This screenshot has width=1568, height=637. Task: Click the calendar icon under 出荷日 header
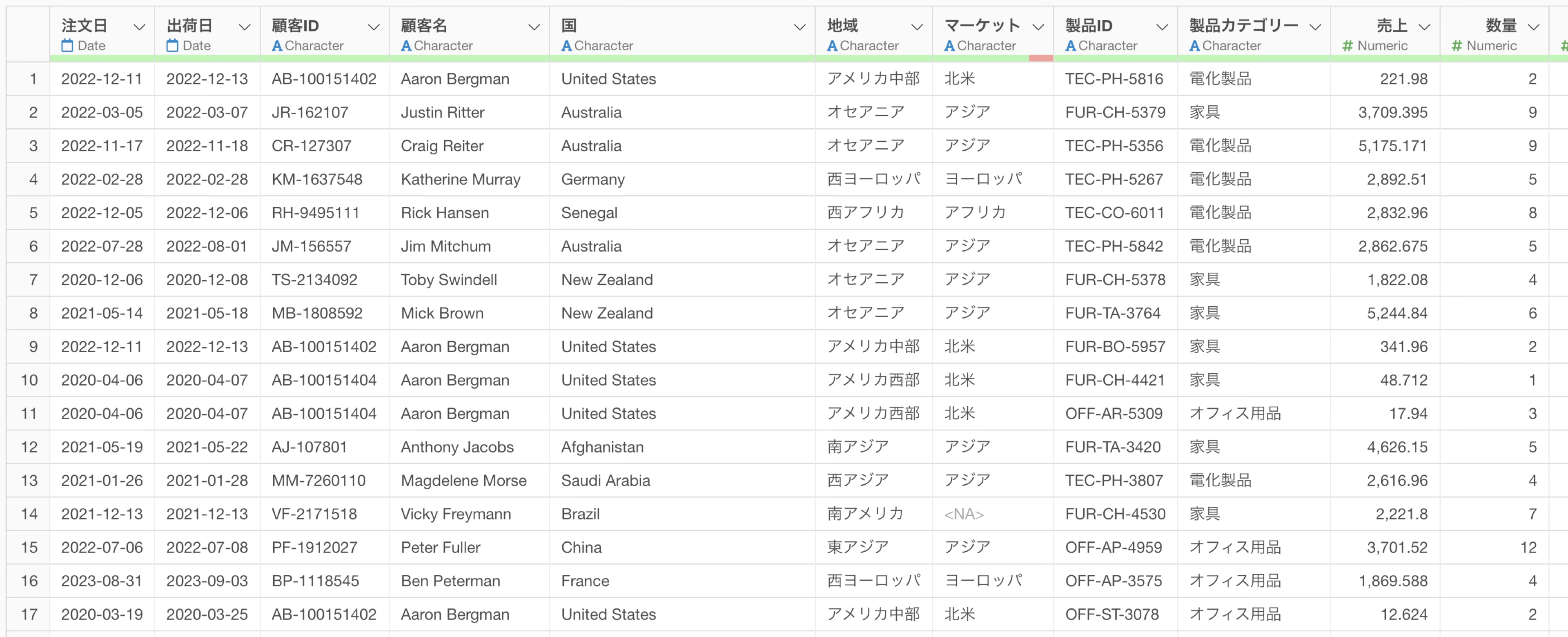pos(173,46)
